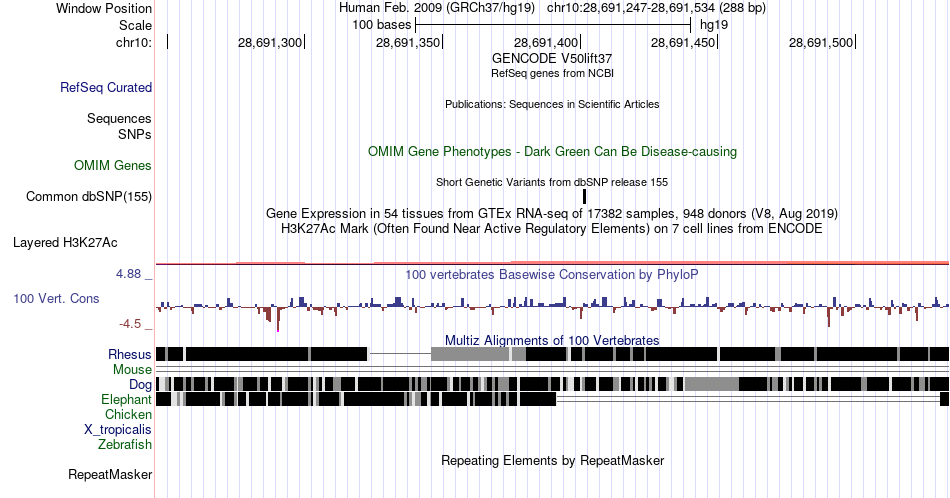The image size is (950, 498).
Task: Click the GENCODE V50lift37 track title
Action: 552,58
